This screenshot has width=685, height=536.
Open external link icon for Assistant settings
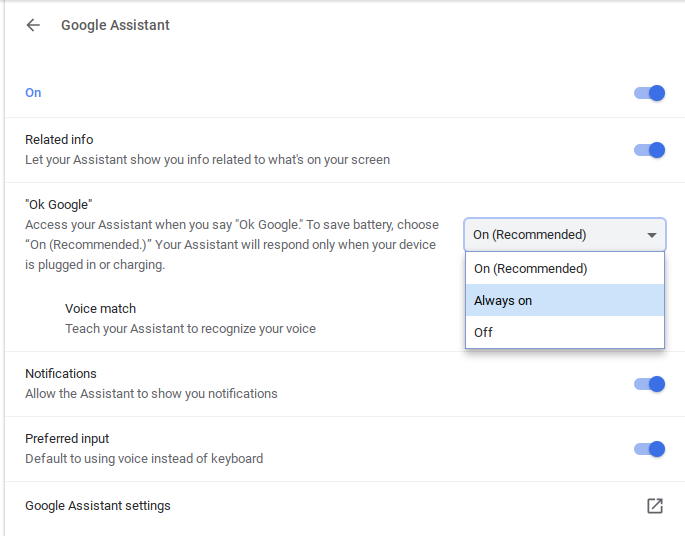click(x=655, y=506)
